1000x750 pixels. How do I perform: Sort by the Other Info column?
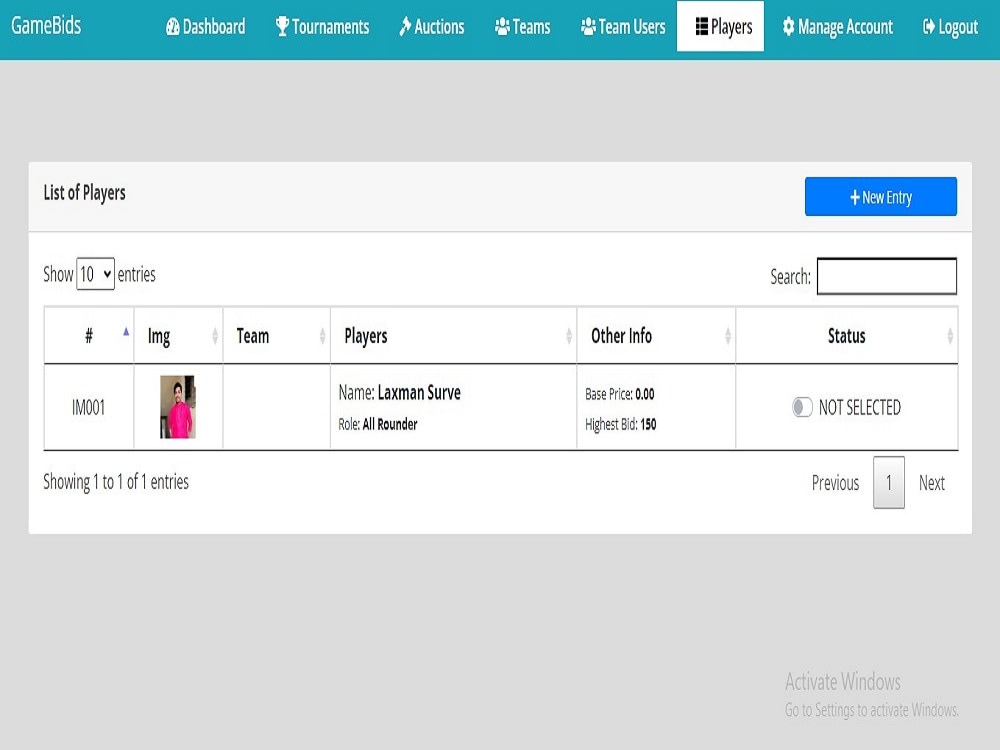(x=656, y=335)
